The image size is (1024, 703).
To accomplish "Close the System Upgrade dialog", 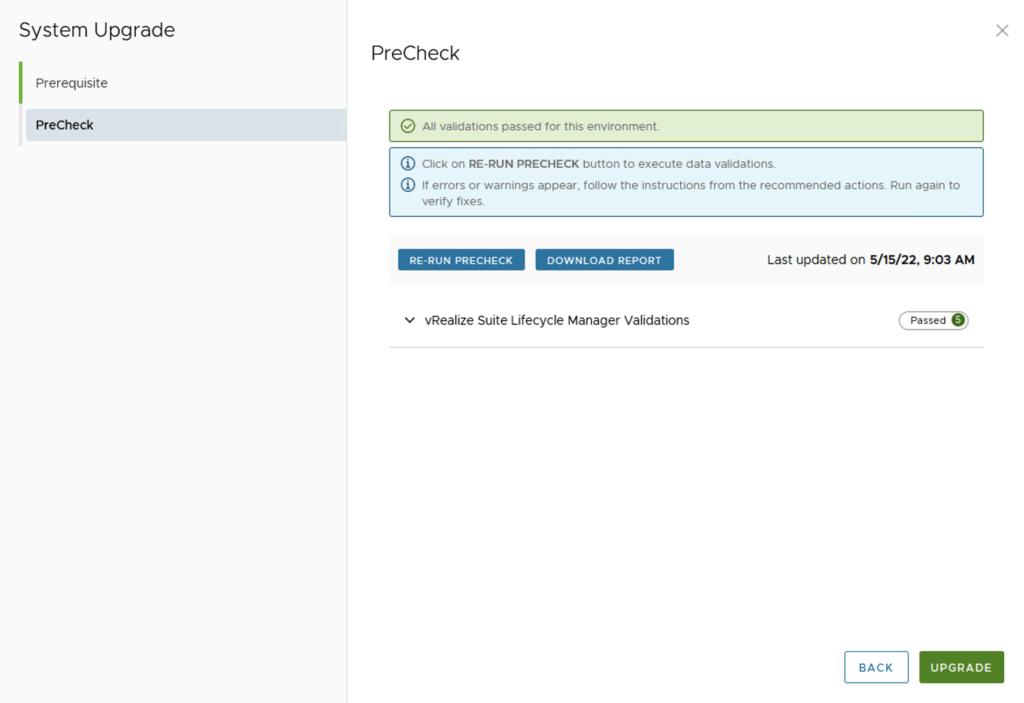I will coord(1002,31).
